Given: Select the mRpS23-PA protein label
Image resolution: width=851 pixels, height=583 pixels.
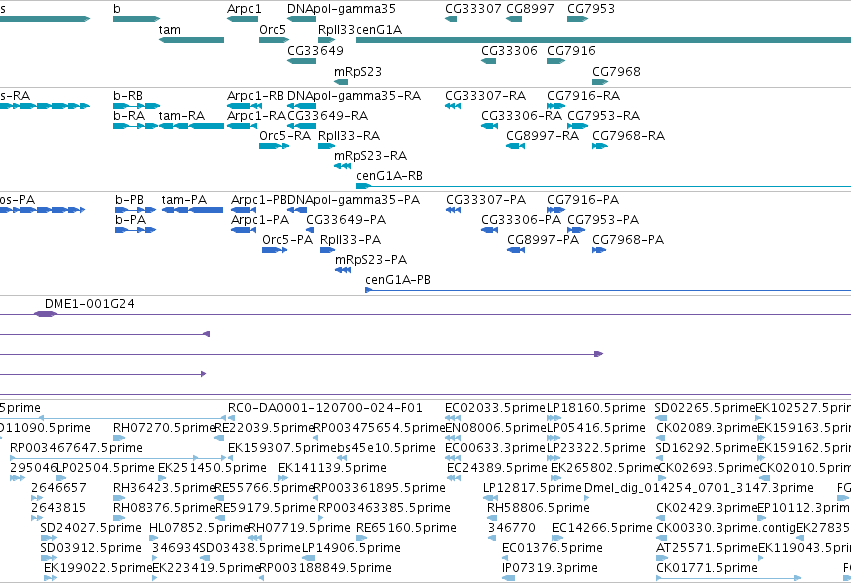Looking at the screenshot, I should (371, 260).
